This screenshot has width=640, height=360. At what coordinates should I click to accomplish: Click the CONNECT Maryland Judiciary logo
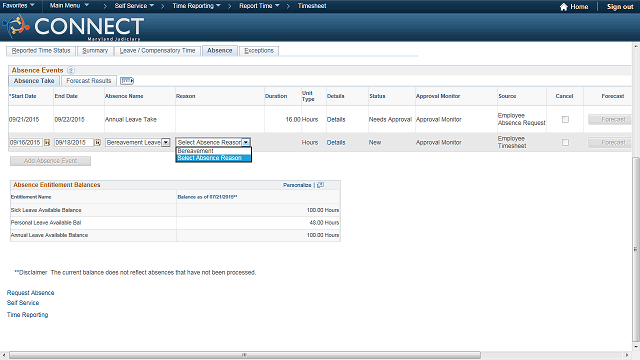click(73, 27)
